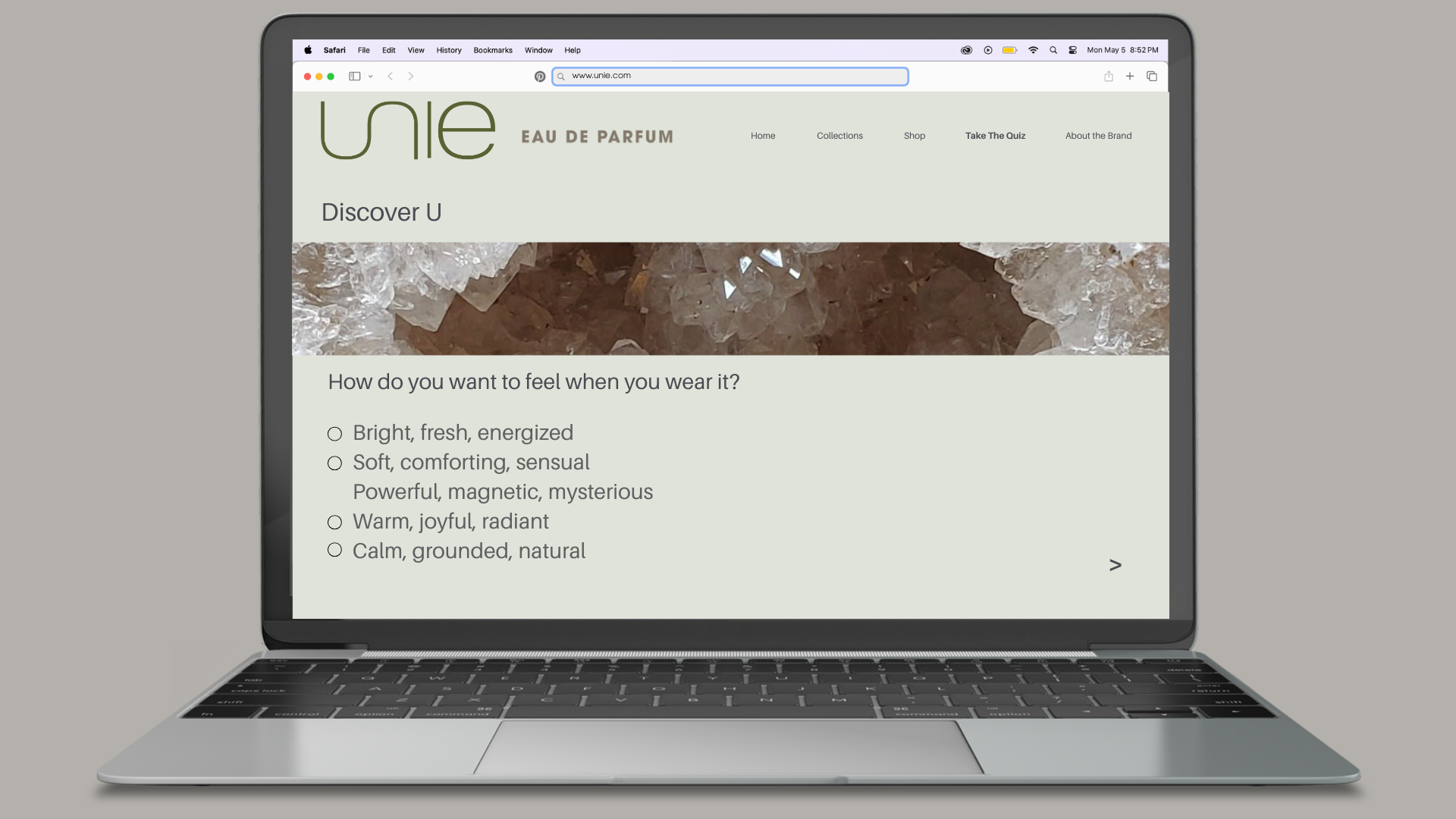The height and width of the screenshot is (819, 1456).
Task: Choose the 'Warm, joyful, radiant' option
Action: (x=334, y=522)
